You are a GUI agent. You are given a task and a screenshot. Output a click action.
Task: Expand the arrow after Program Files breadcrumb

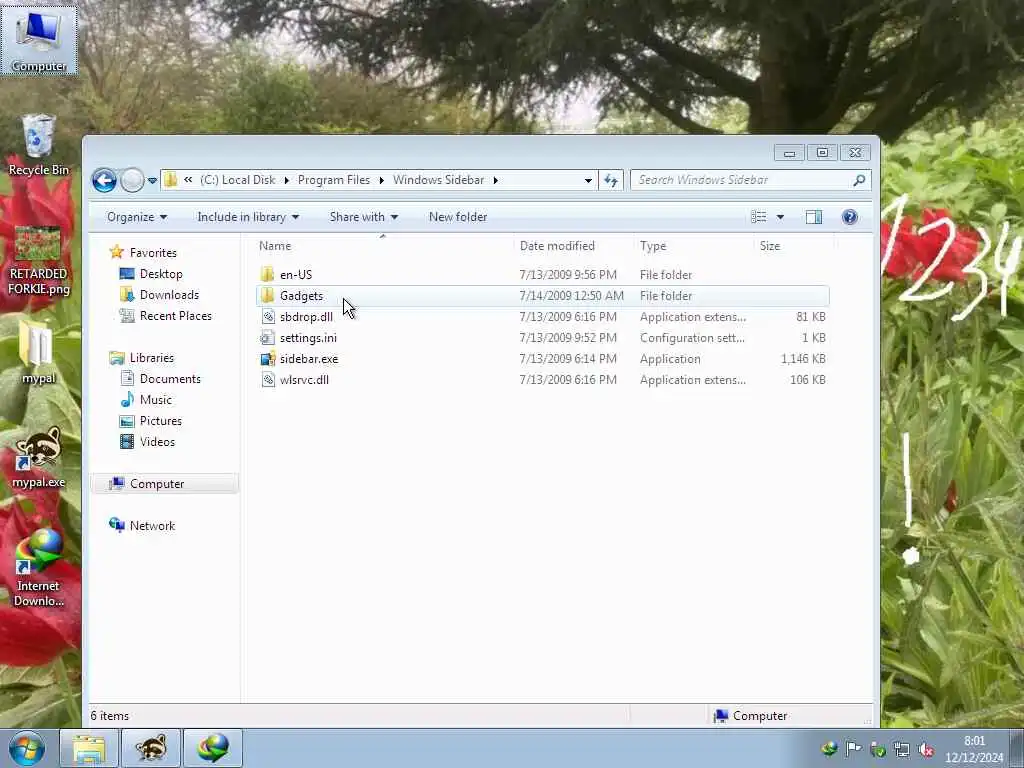click(381, 180)
